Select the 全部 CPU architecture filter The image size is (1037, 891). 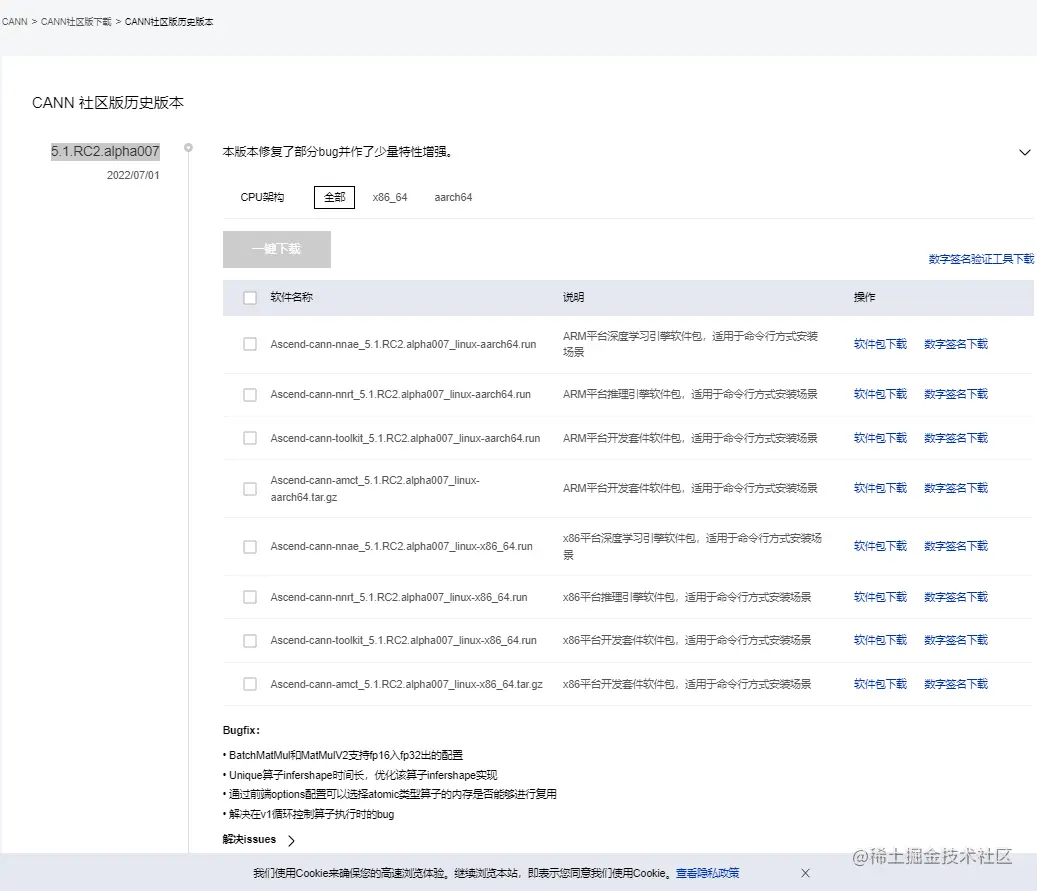point(334,197)
